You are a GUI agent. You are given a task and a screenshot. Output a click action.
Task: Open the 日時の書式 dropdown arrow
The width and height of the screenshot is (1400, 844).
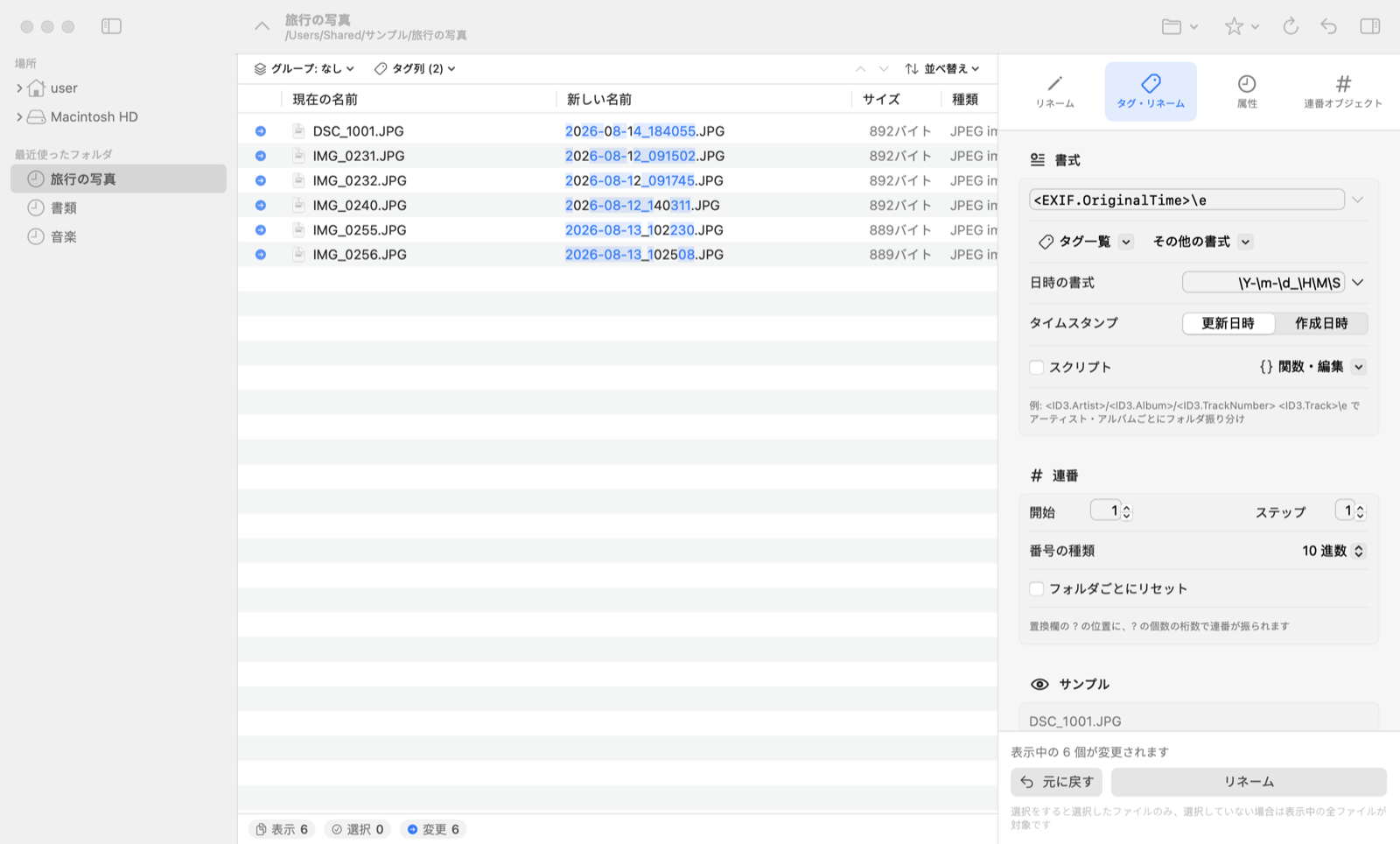(x=1358, y=283)
